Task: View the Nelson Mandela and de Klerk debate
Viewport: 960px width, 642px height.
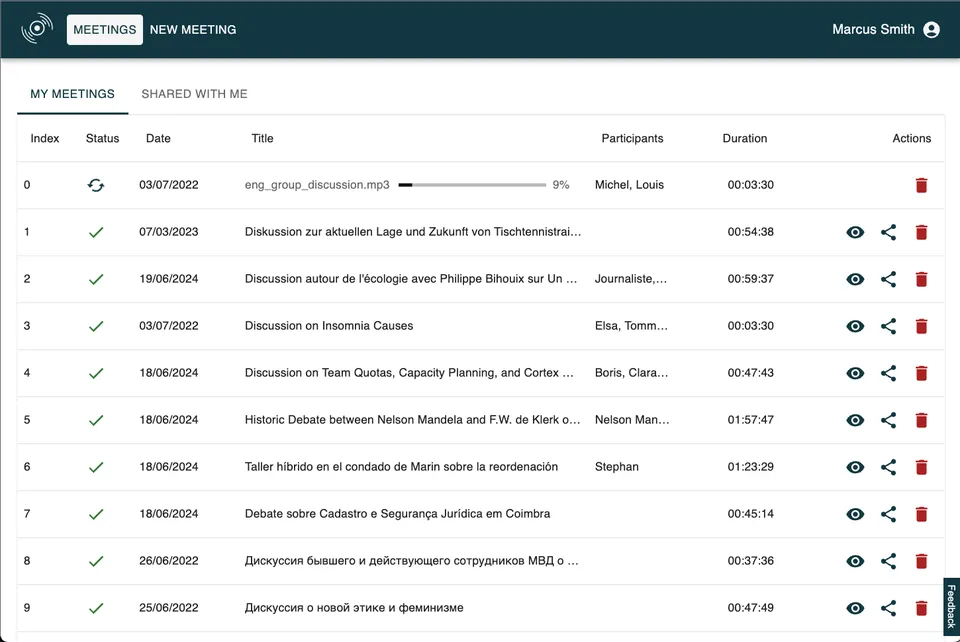Action: point(855,420)
